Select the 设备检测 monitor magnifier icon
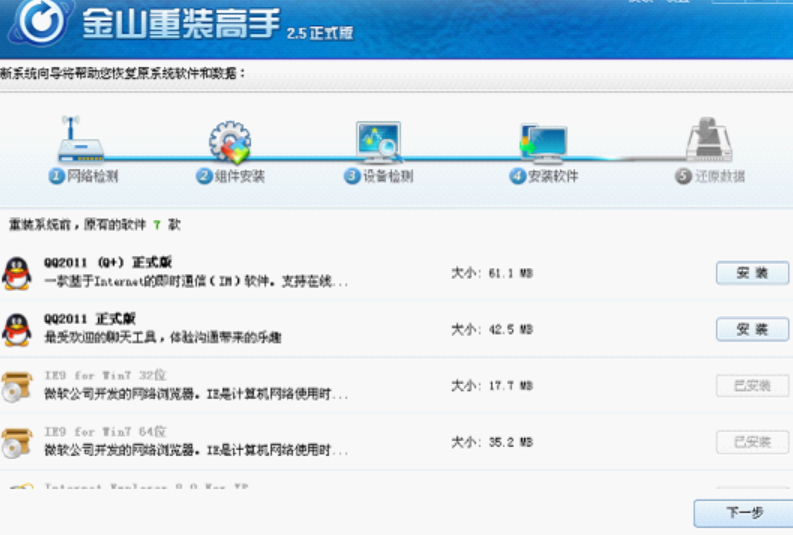 379,142
